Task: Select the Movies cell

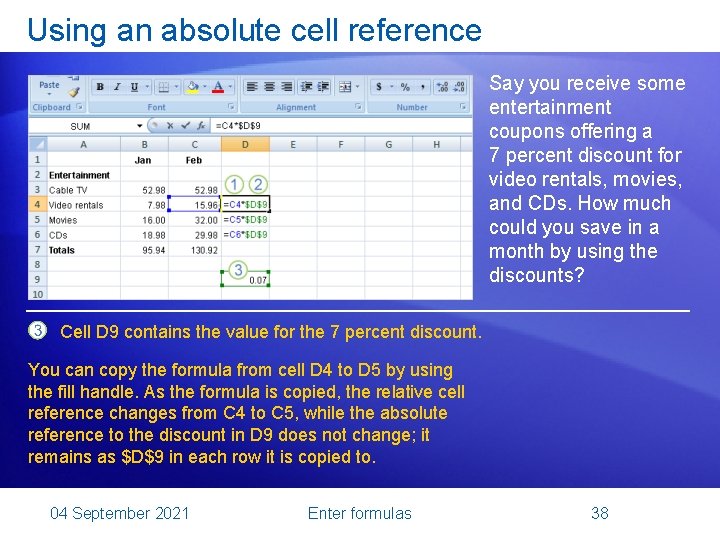Action: pyautogui.click(x=84, y=220)
